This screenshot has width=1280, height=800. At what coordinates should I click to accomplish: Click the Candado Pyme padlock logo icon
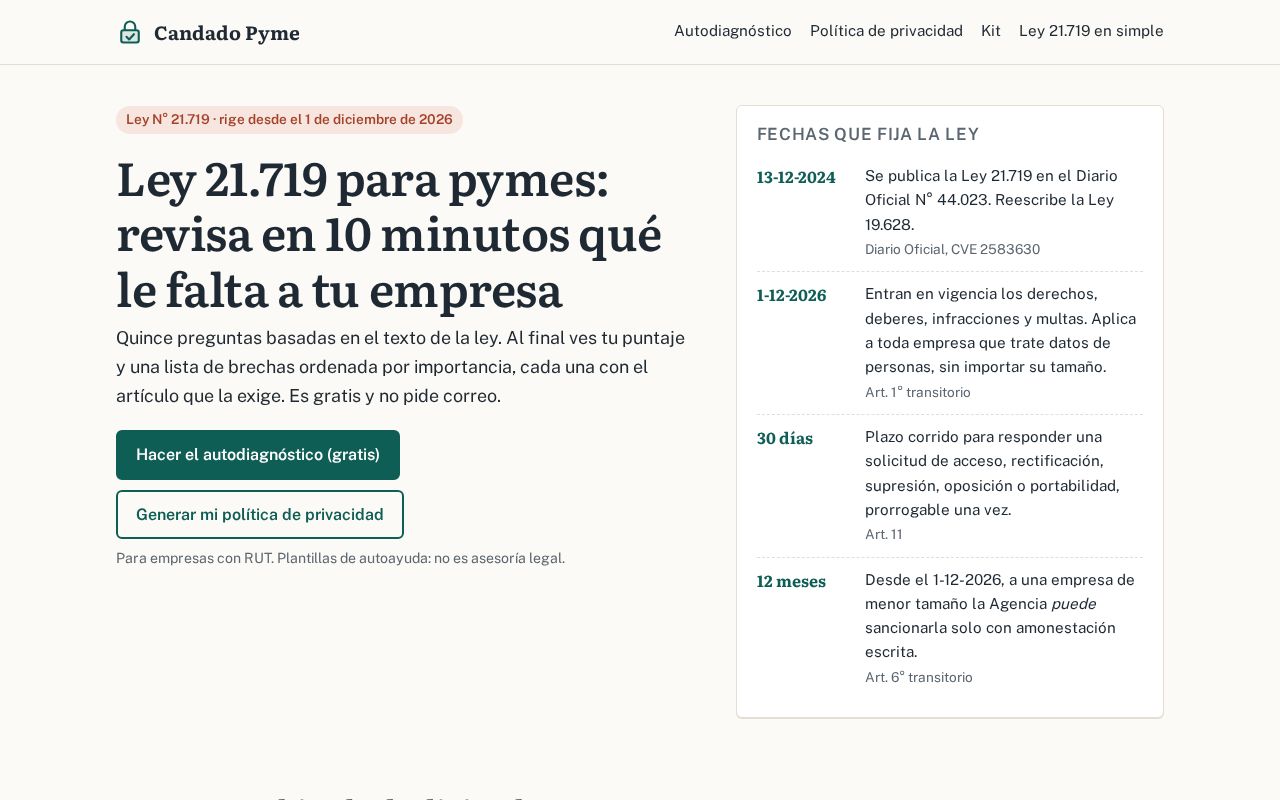130,32
